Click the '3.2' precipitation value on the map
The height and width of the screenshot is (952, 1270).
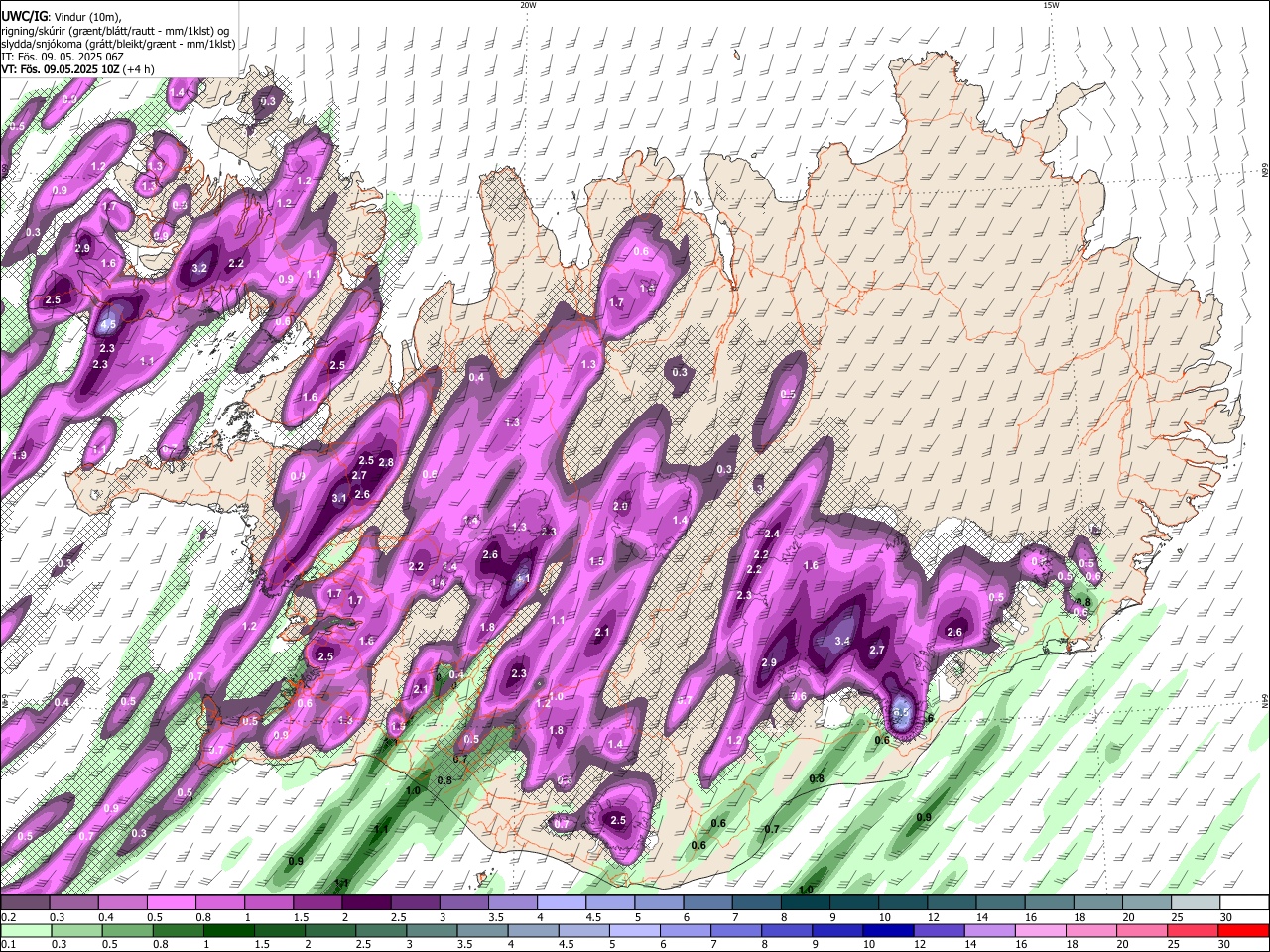[x=199, y=268]
